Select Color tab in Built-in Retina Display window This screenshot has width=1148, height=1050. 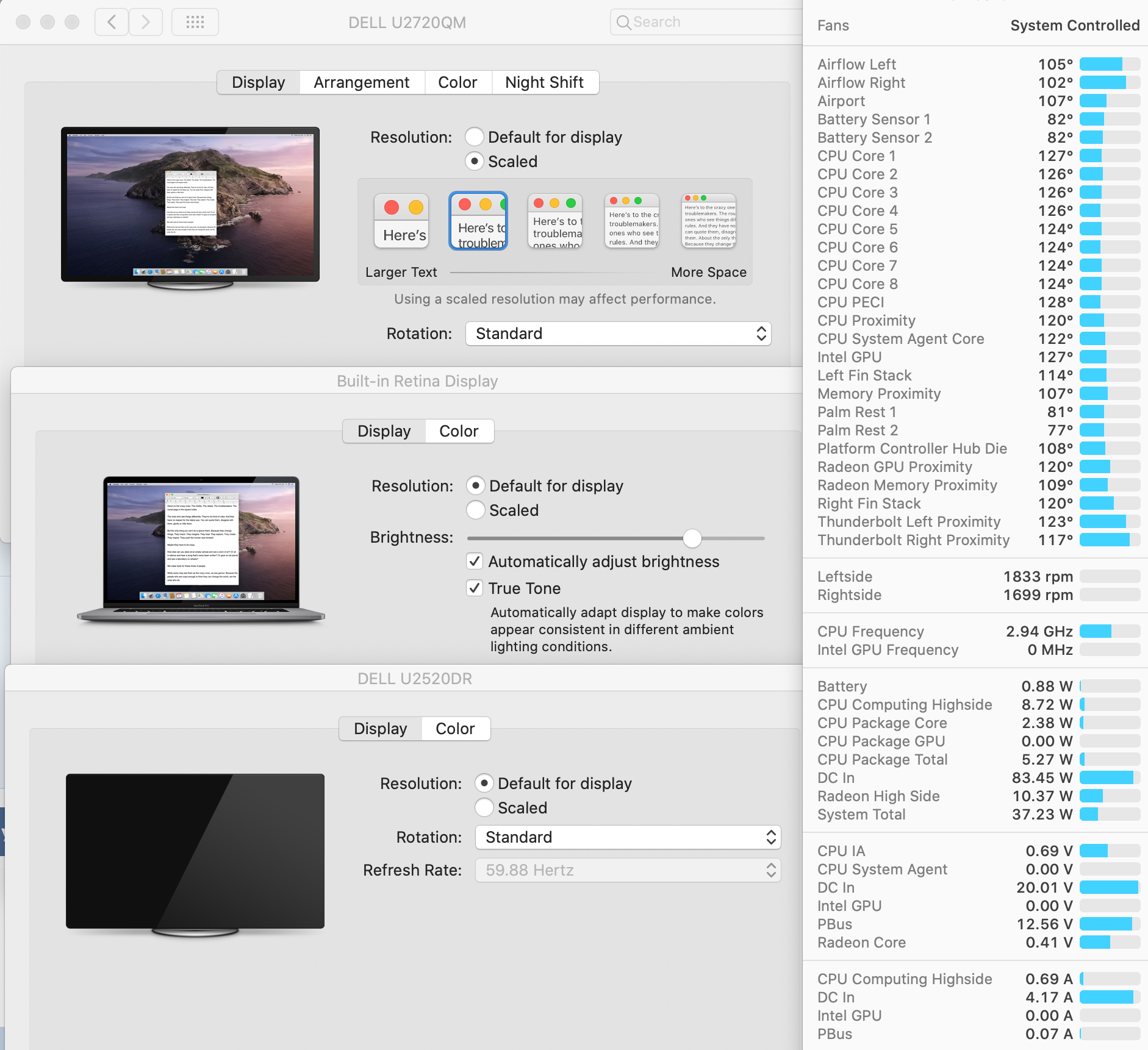click(x=459, y=431)
